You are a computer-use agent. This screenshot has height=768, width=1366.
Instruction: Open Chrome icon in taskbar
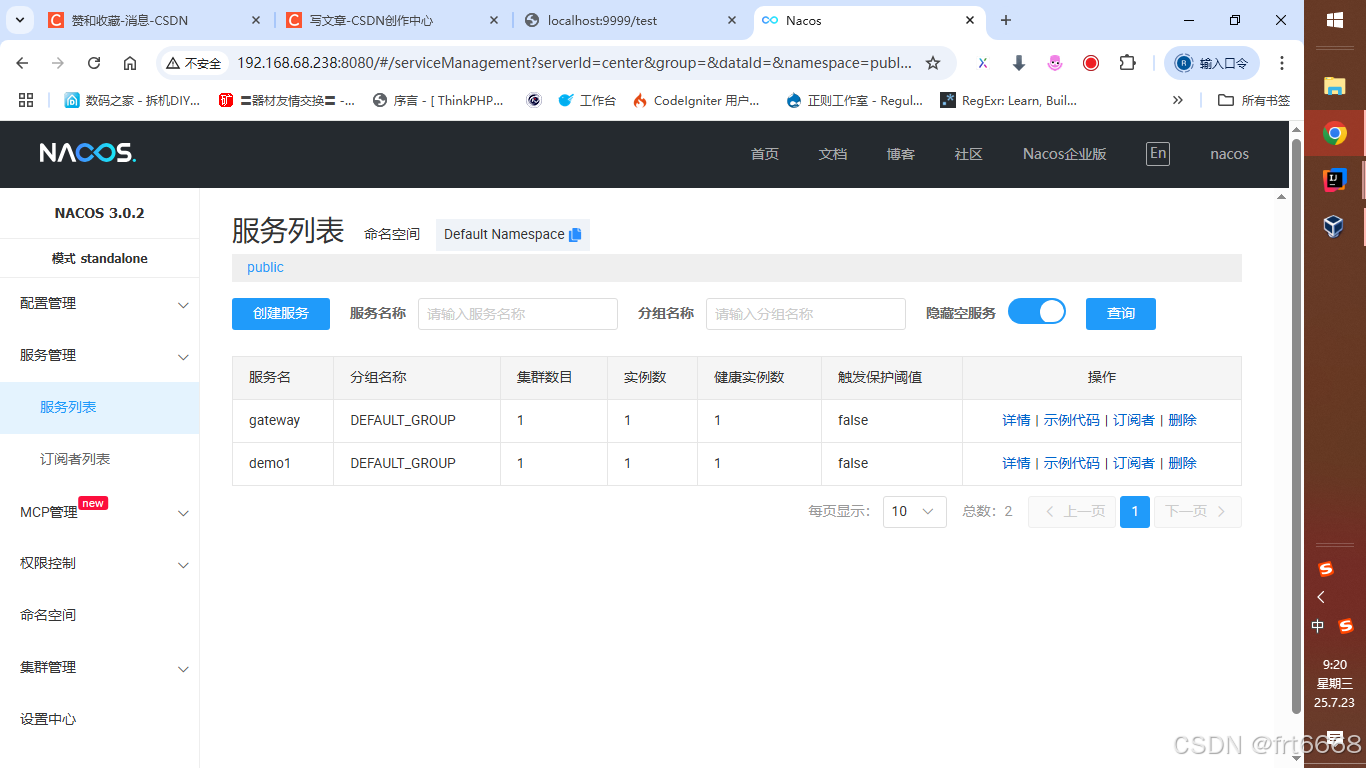pos(1335,133)
